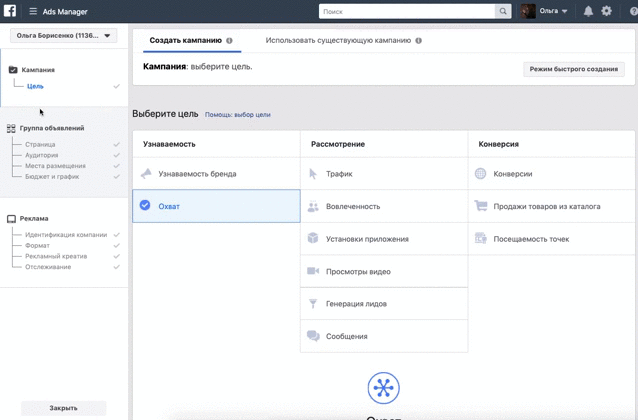Choose Продажи товаров из каталога objective

click(552, 206)
